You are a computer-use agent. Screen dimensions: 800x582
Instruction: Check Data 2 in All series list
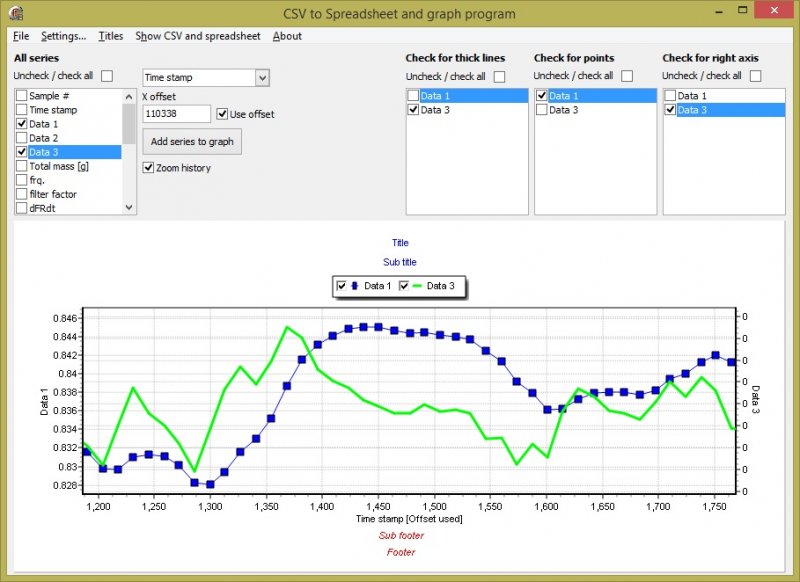point(21,138)
